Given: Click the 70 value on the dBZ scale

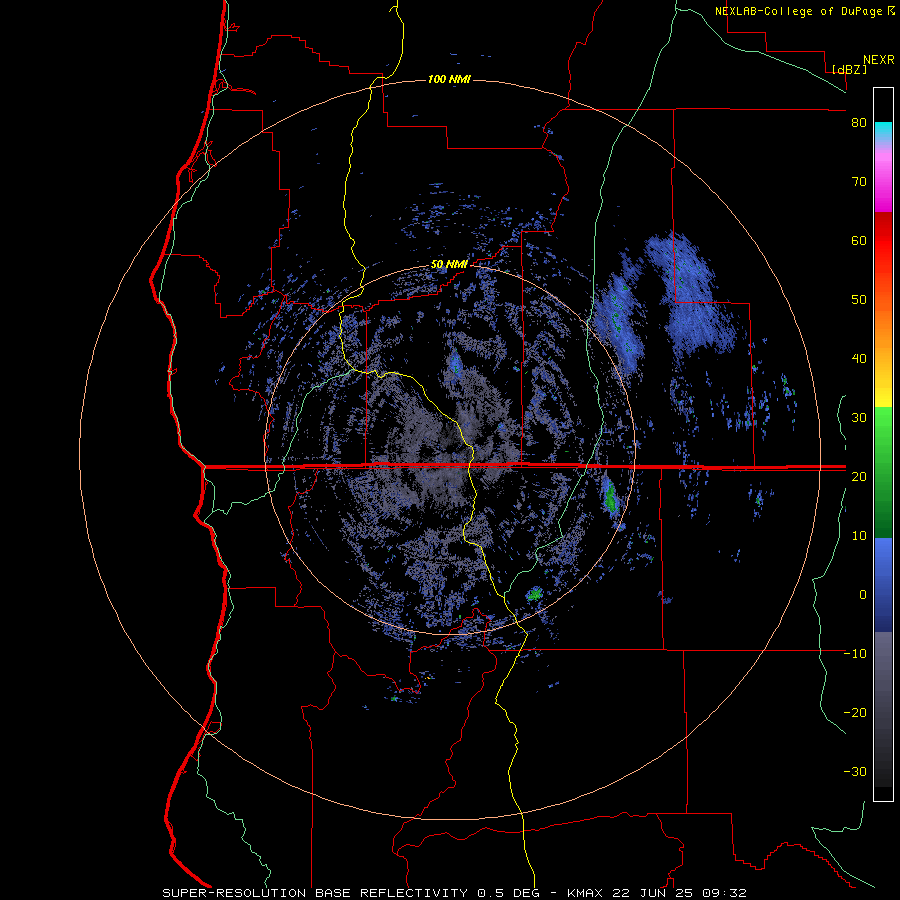Looking at the screenshot, I should 859,182.
